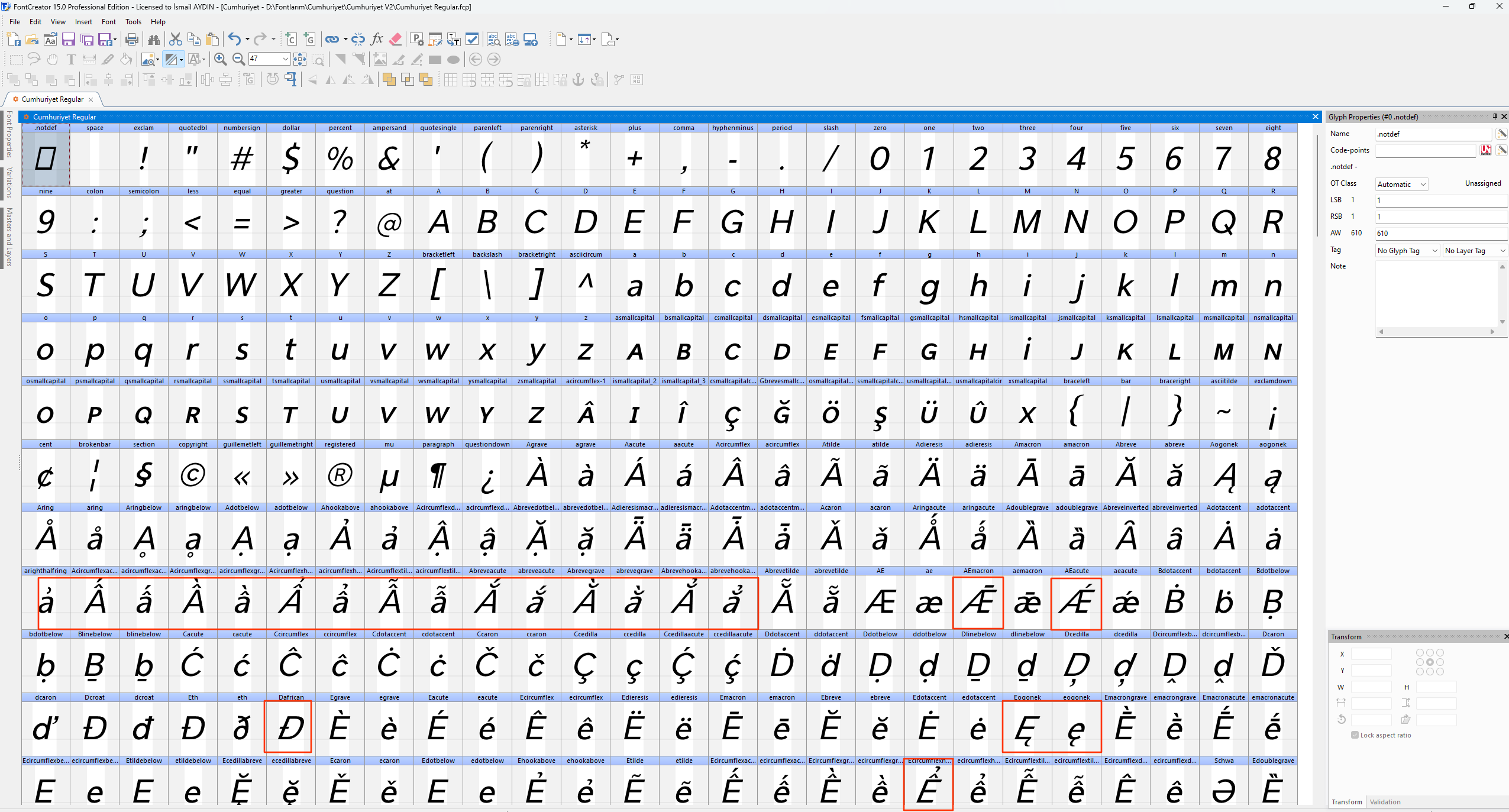The width and height of the screenshot is (1509, 812).
Task: Open the Masters and Layers side tab
Action: (x=9, y=237)
